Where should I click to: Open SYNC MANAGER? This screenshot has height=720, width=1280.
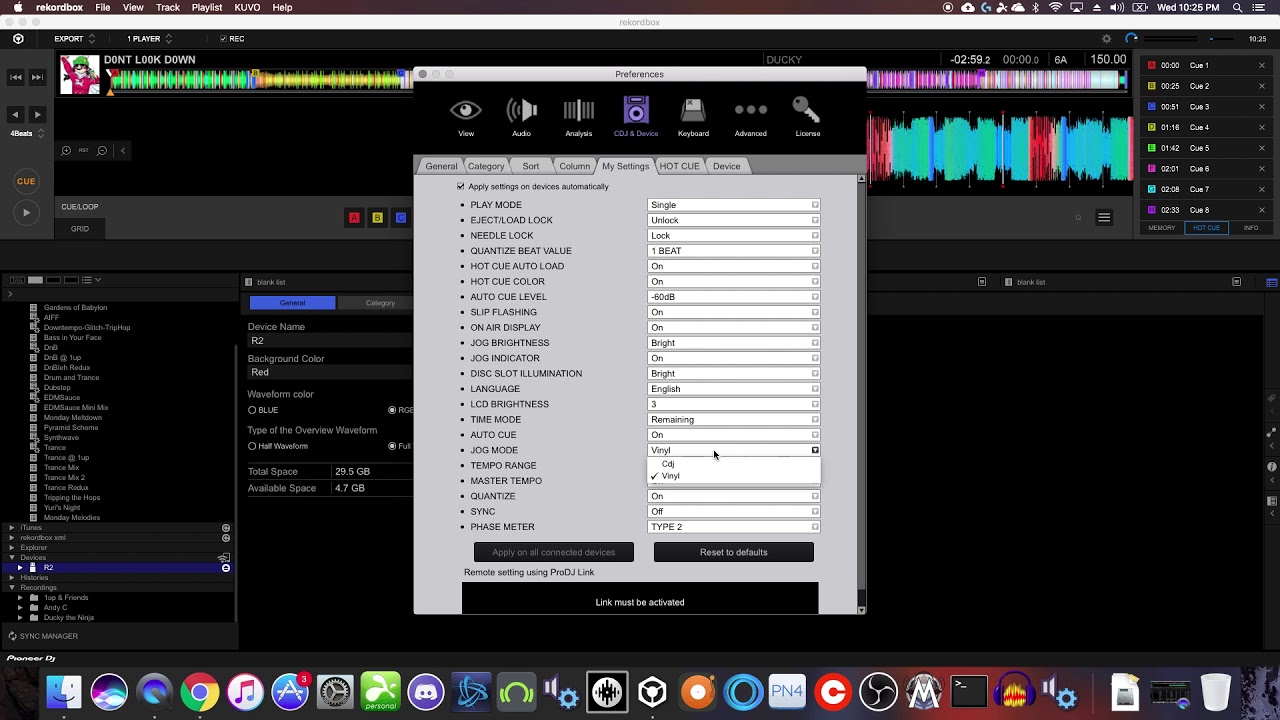coord(43,636)
